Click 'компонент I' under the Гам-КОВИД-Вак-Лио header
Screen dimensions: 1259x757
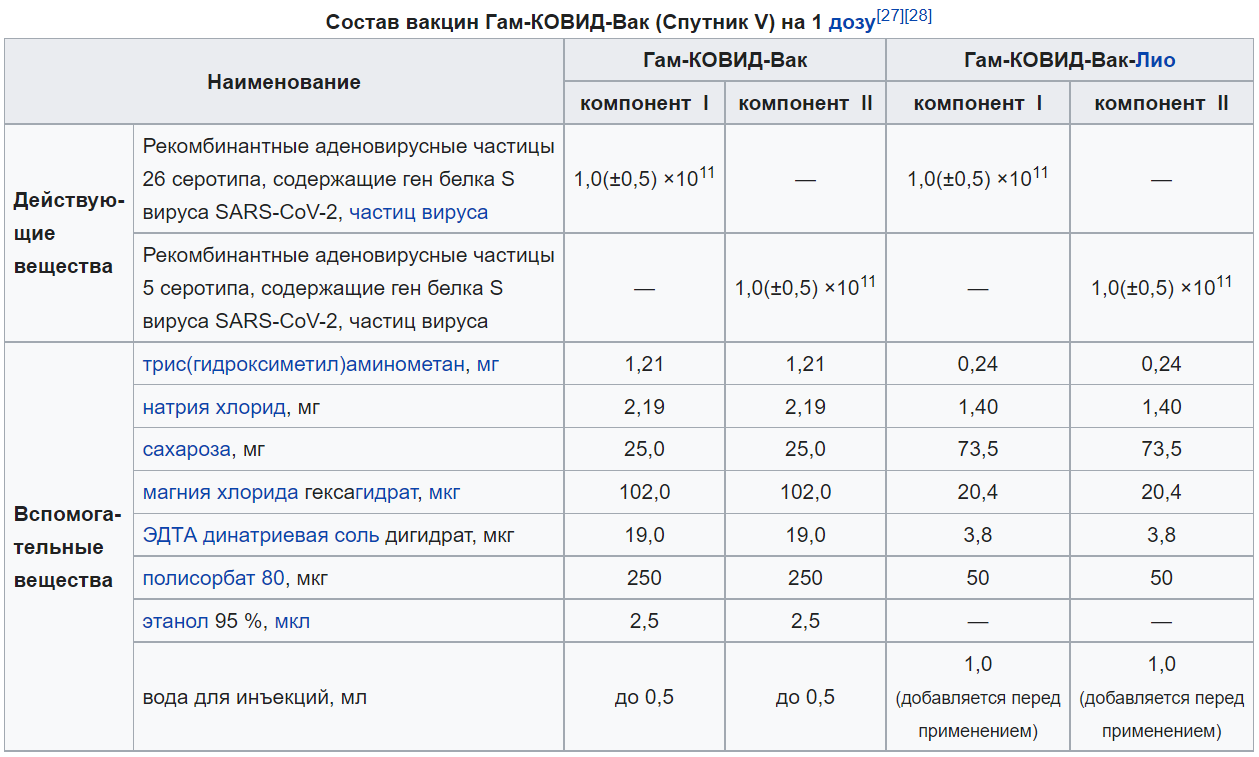coord(978,103)
